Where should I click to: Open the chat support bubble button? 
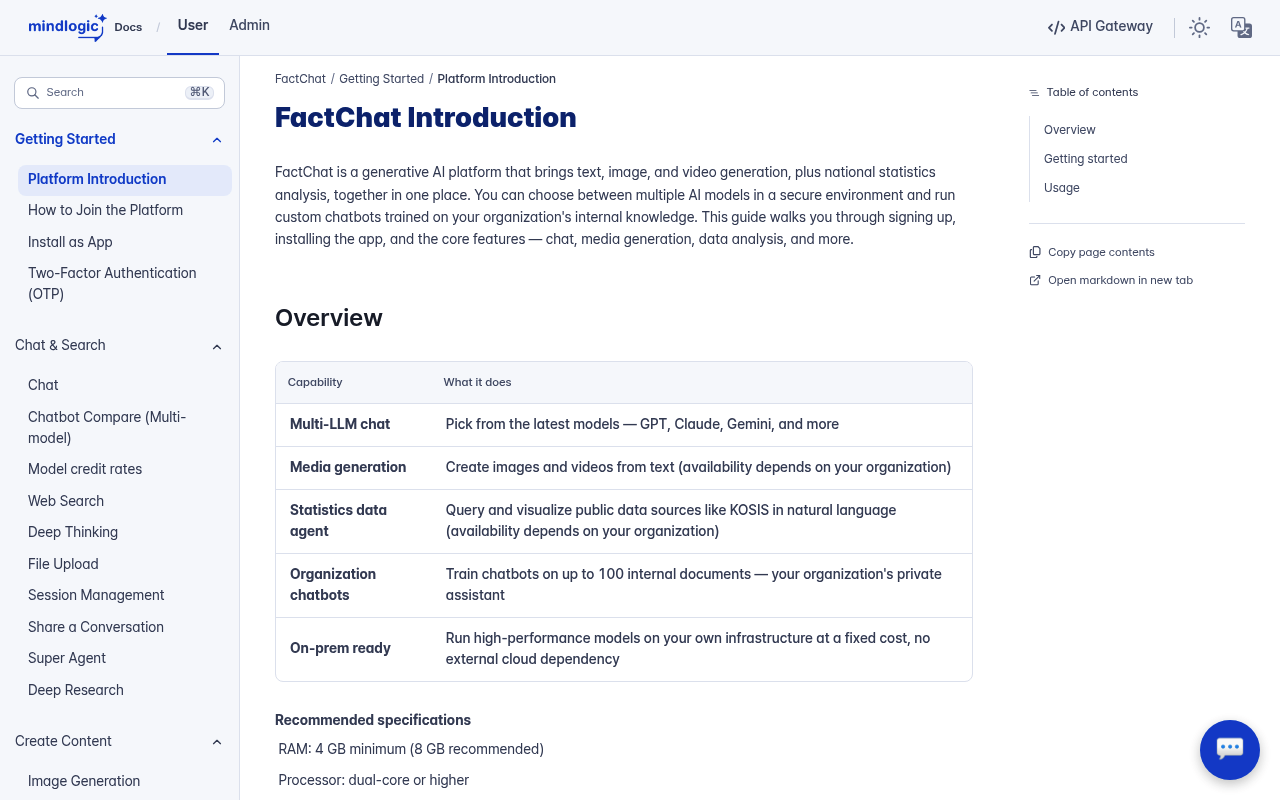(x=1230, y=750)
